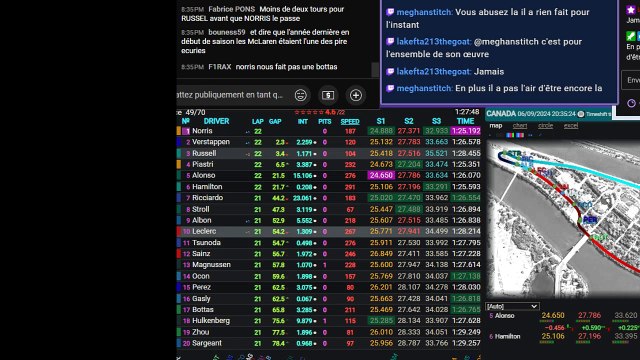Click the YouTube chat scrollbar
640x360 pixels.
(x=375, y=69)
